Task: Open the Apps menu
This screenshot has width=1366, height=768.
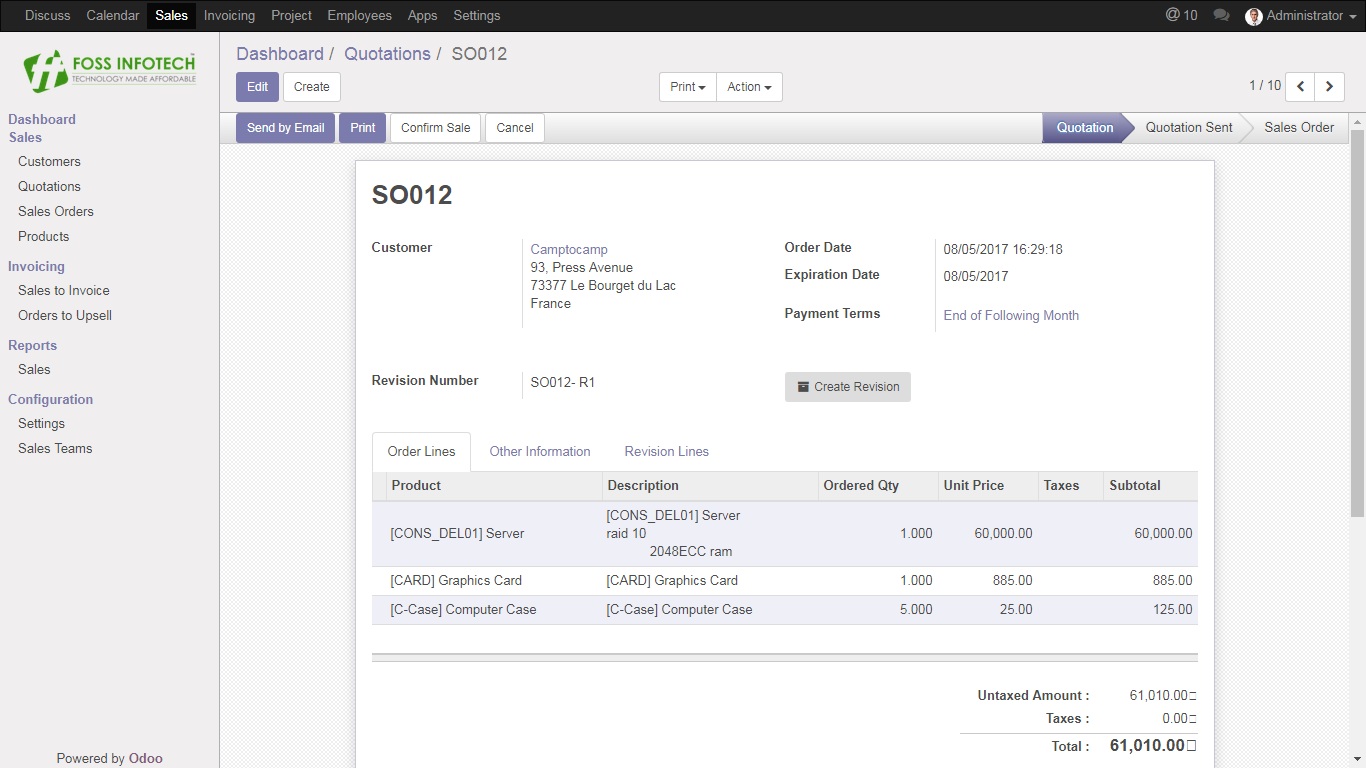Action: pos(422,15)
